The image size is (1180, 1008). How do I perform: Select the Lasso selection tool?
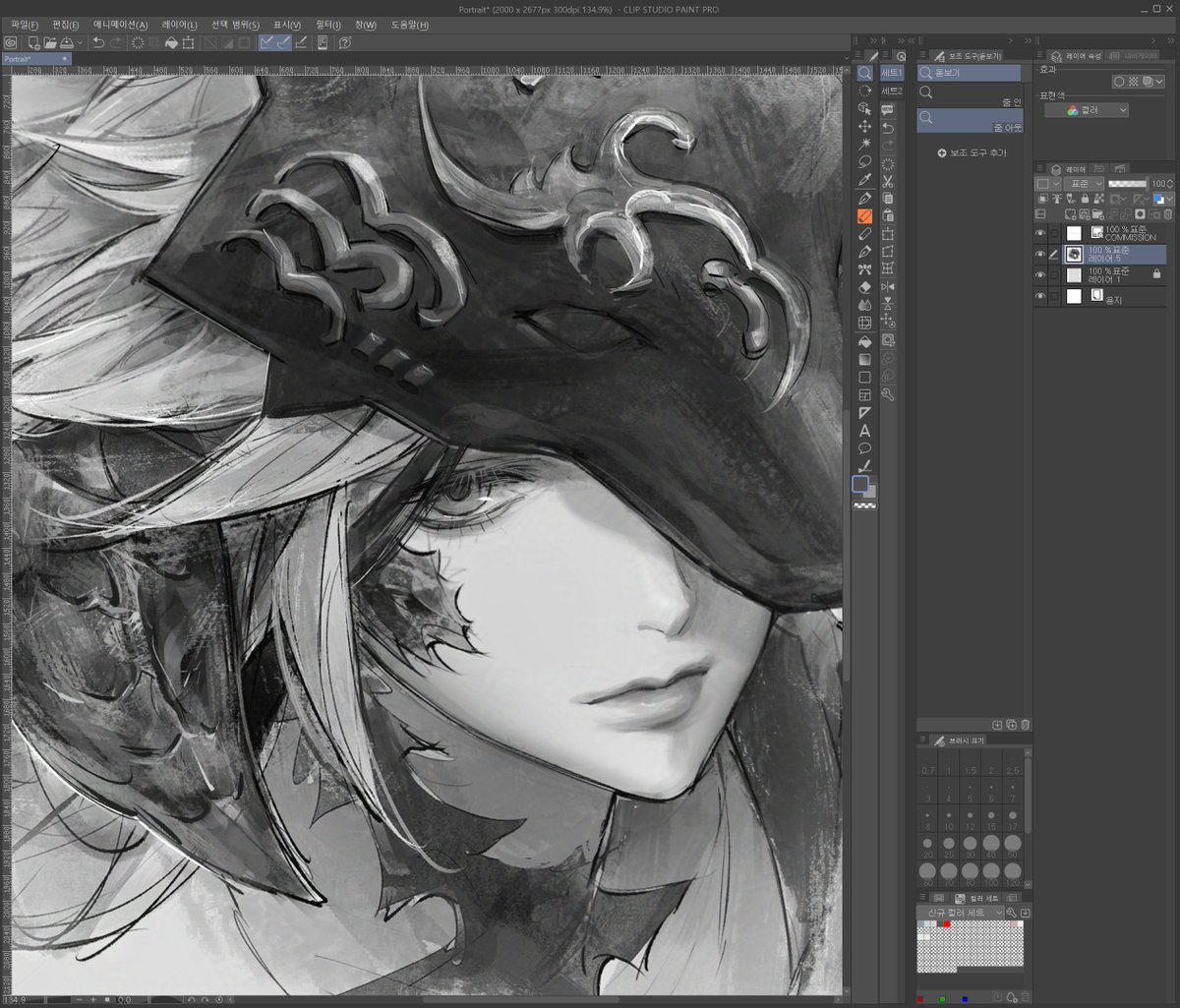pos(864,162)
